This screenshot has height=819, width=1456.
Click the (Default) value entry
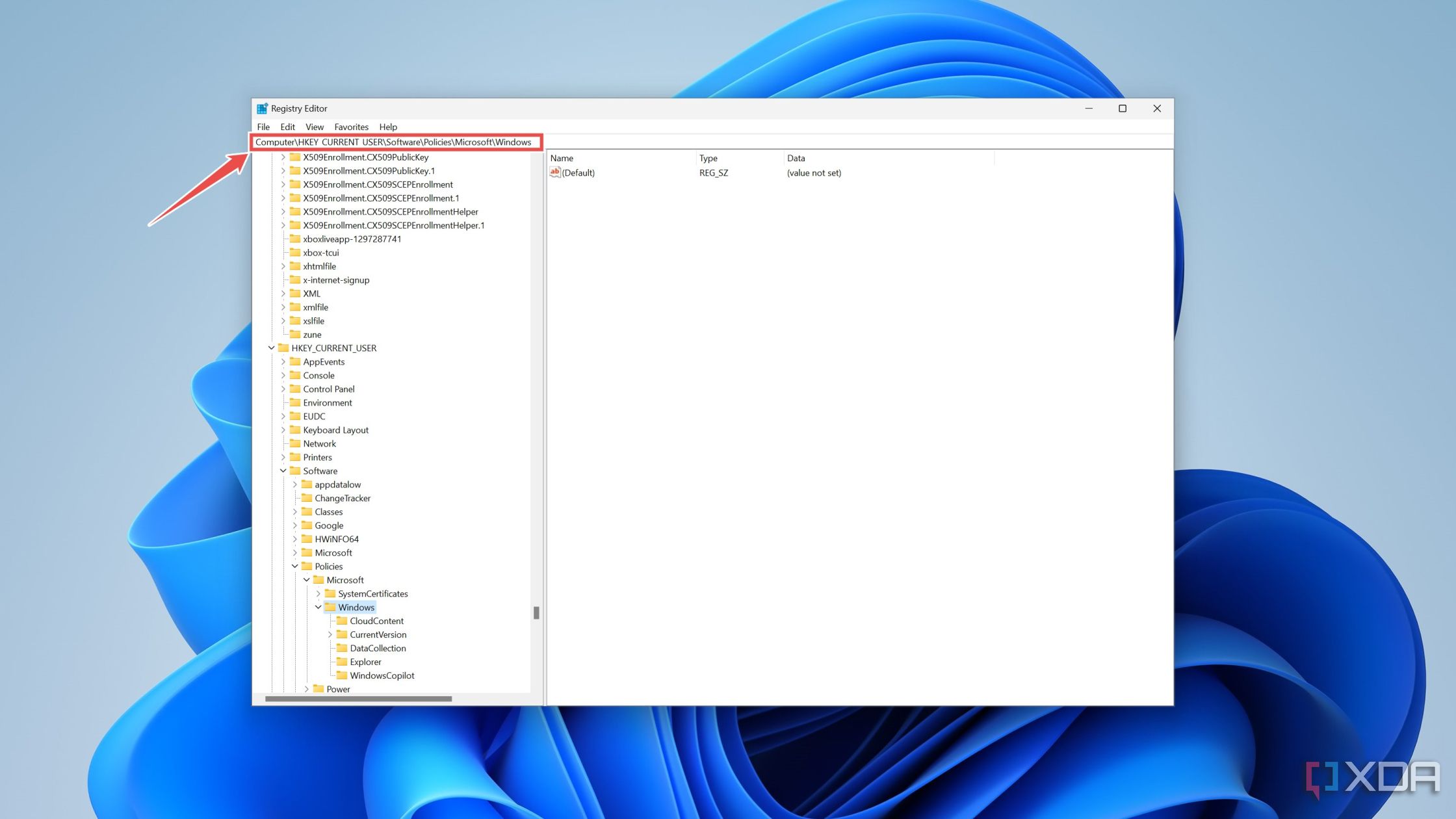578,172
